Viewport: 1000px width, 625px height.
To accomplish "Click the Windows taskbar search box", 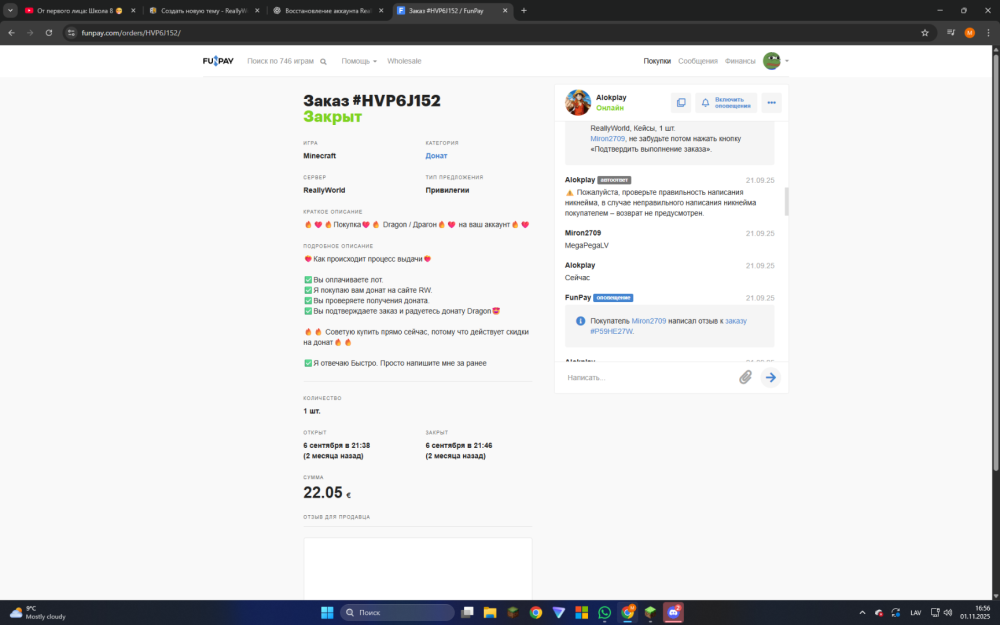I will [x=397, y=612].
